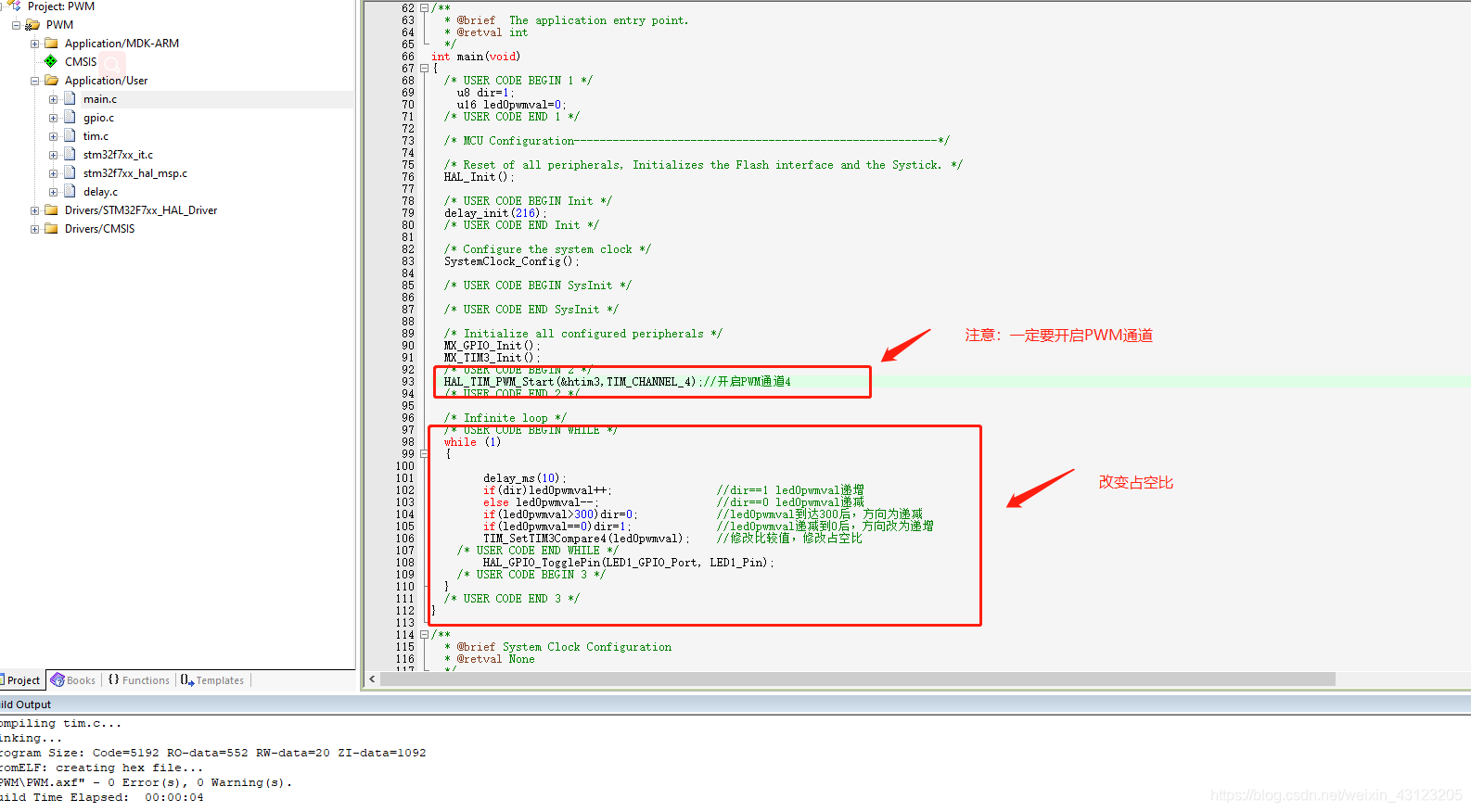Click the delay.c file icon

point(70,191)
